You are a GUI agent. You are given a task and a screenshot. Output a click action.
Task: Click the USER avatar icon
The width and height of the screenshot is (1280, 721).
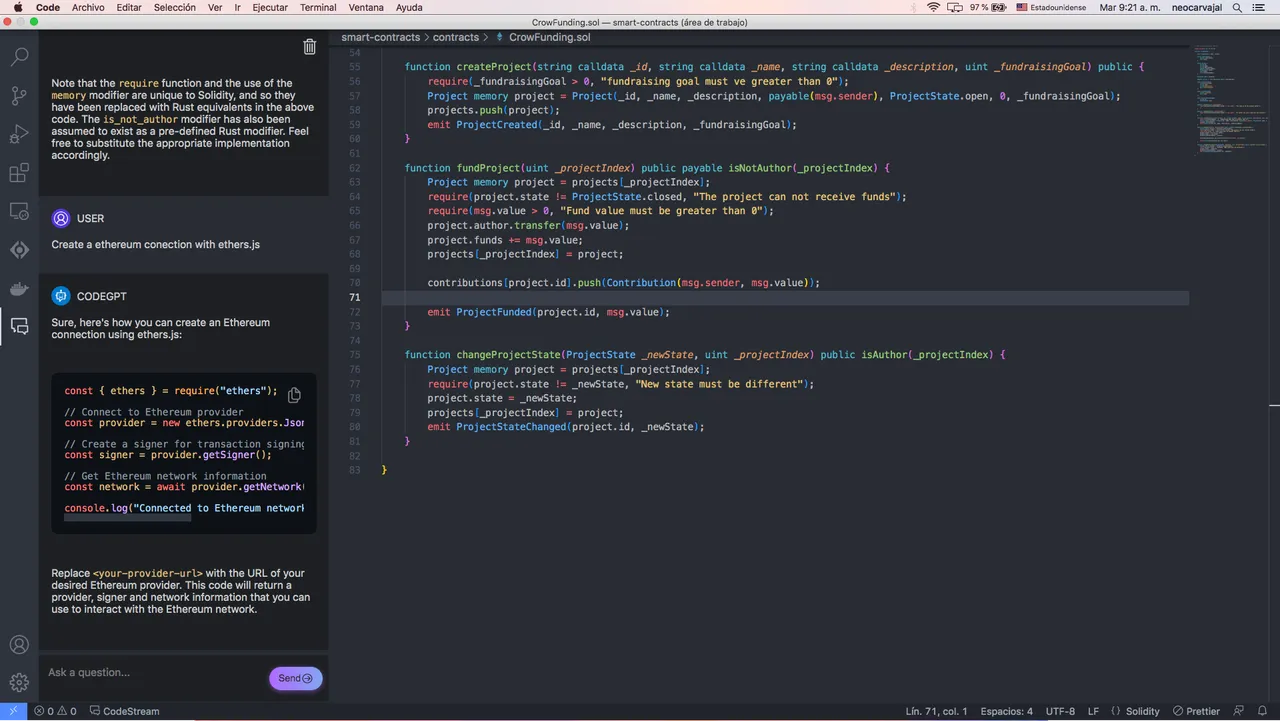coord(61,218)
